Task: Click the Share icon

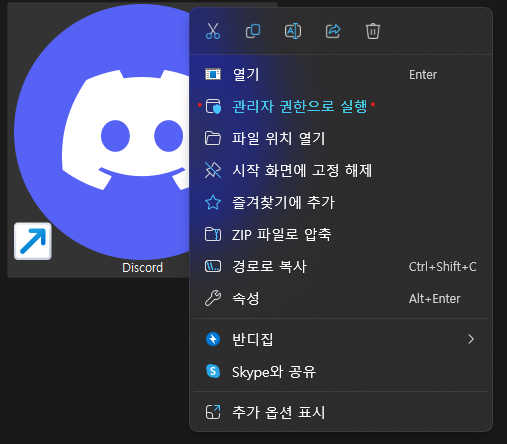Action: point(333,31)
